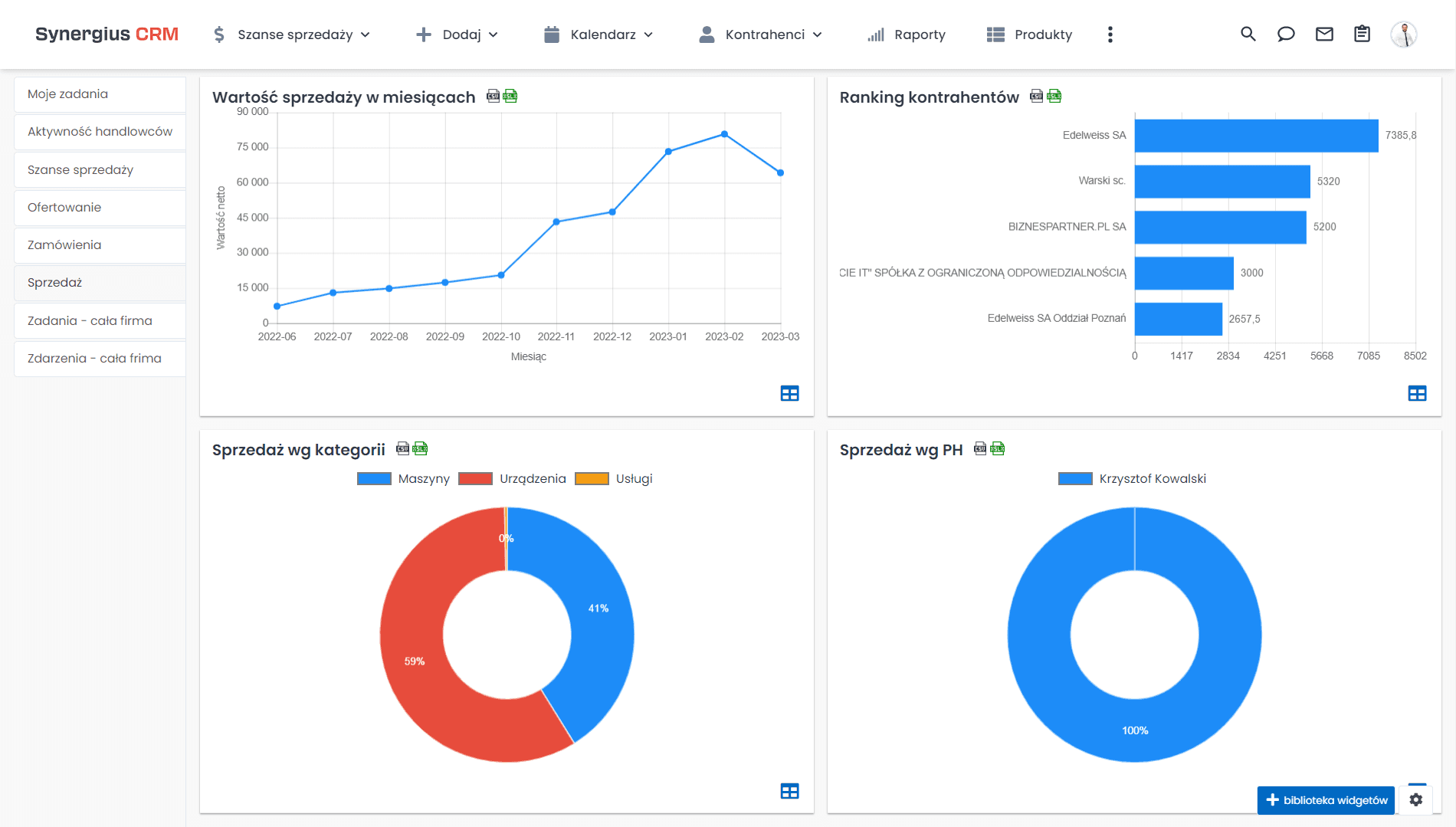Open the mail envelope icon
This screenshot has width=1456, height=827.
coord(1324,34)
